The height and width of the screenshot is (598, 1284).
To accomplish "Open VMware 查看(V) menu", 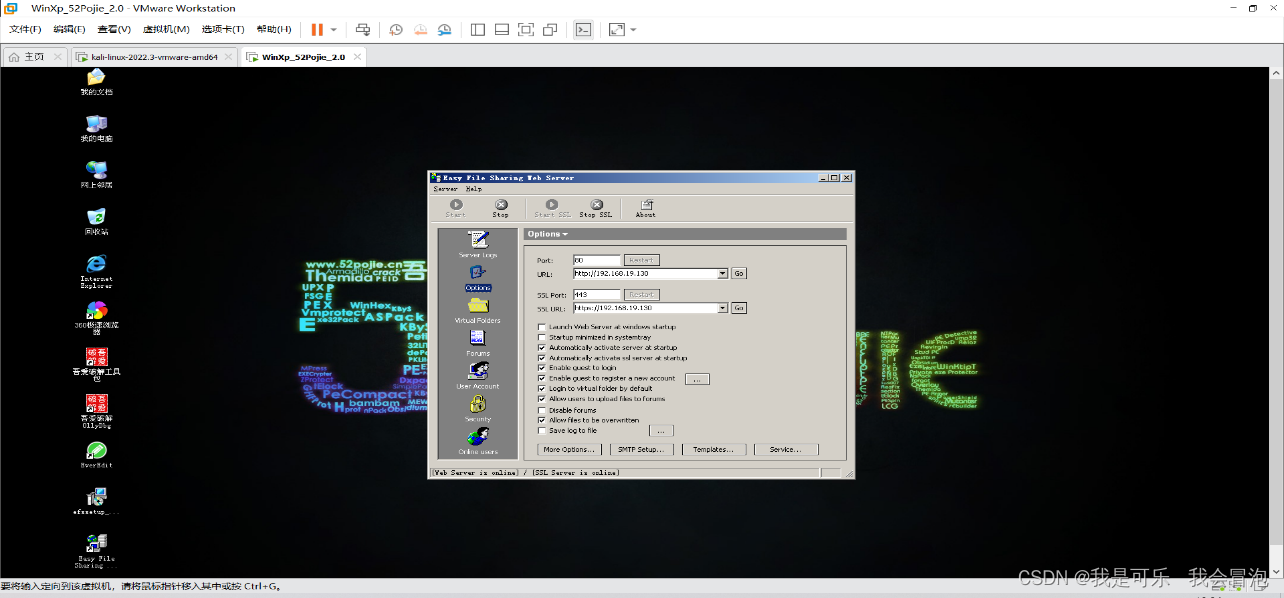I will (115, 29).
